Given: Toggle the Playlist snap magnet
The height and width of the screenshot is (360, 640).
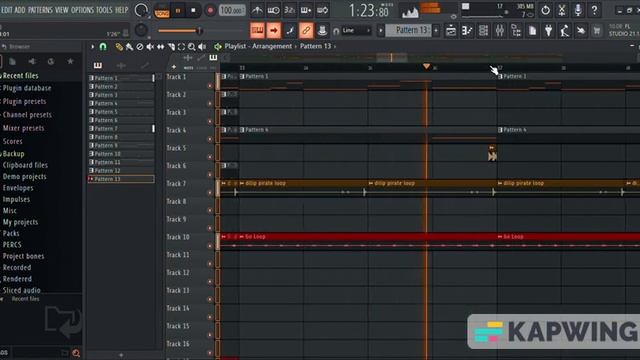Looking at the screenshot, I should point(103,47).
